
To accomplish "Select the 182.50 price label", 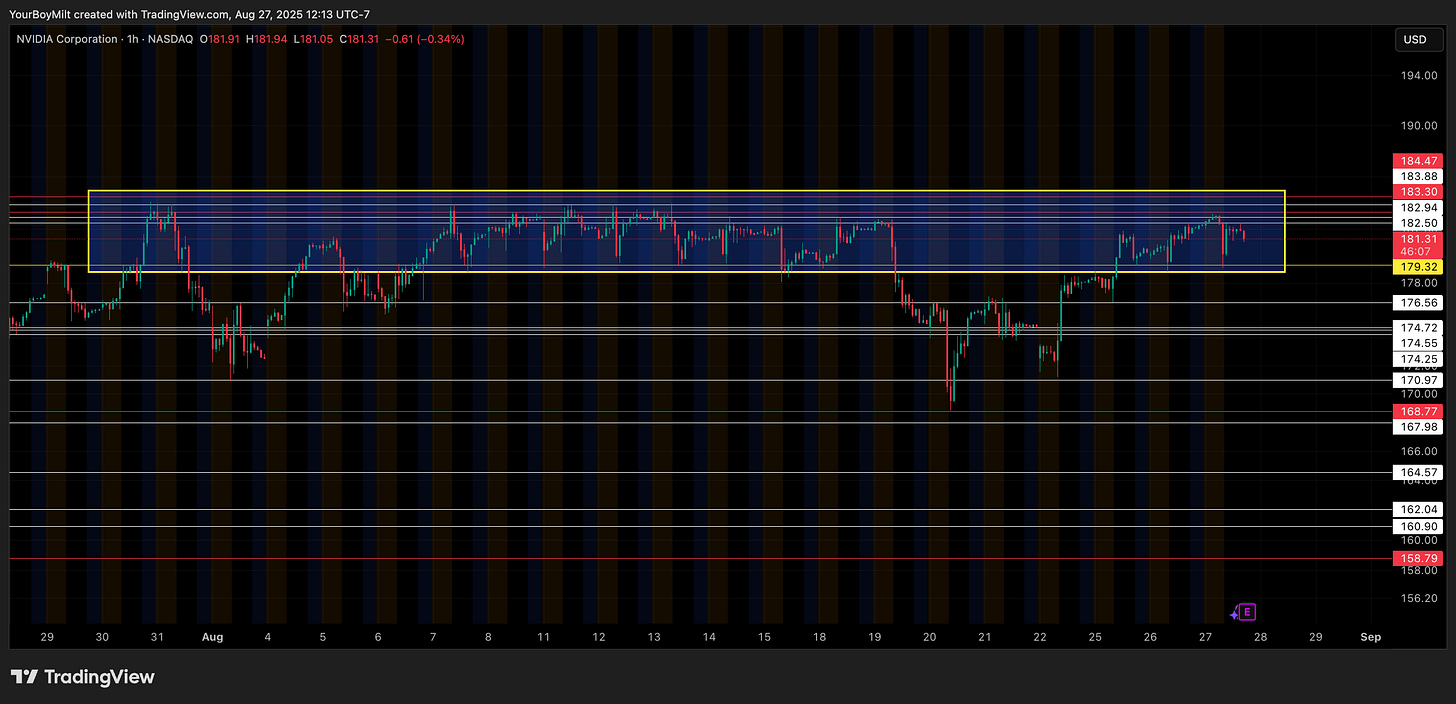I will pos(1418,223).
